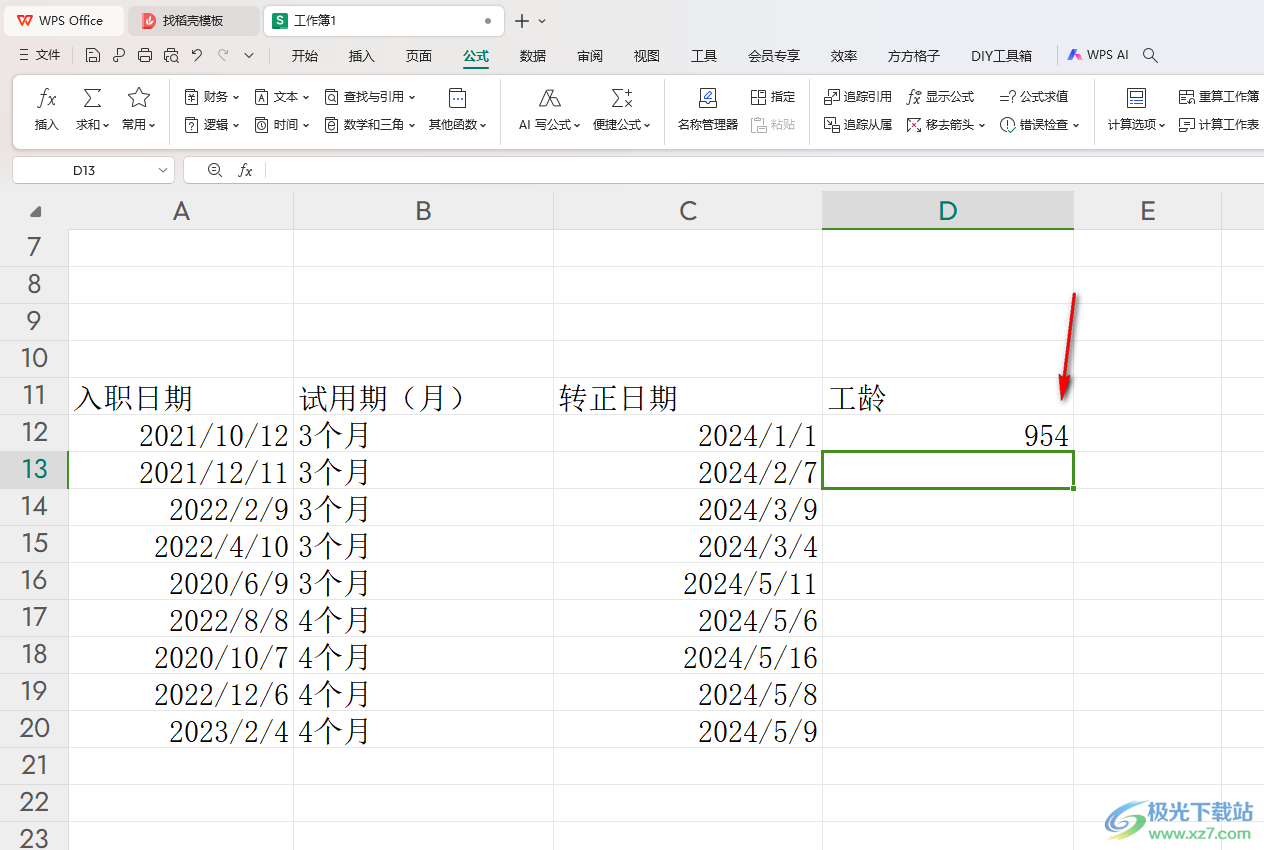Viewport: 1264px width, 850px height.
Task: Click the AutoSum sigma icon
Action: [92, 98]
